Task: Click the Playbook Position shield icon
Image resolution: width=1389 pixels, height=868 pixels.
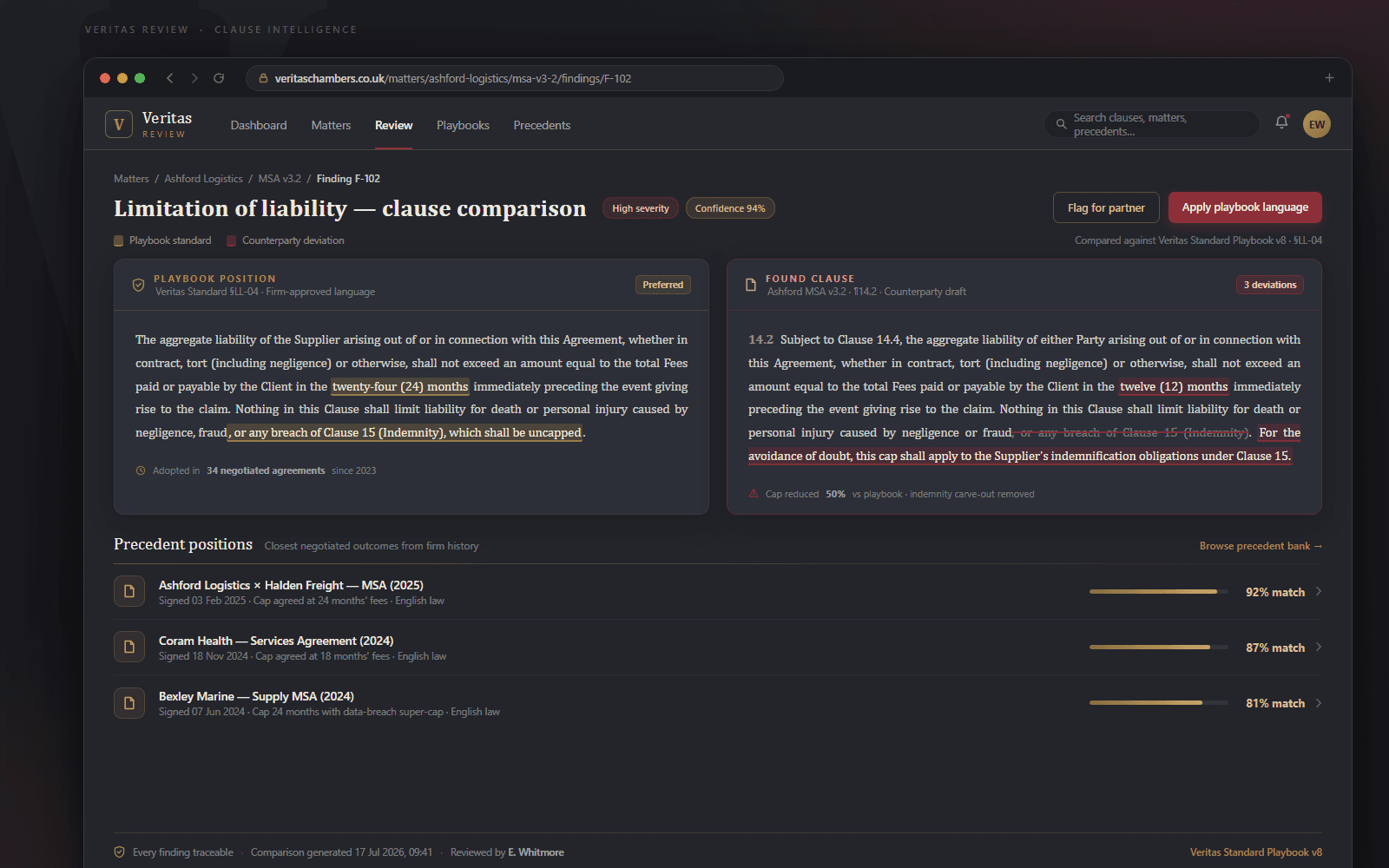Action: coord(138,285)
